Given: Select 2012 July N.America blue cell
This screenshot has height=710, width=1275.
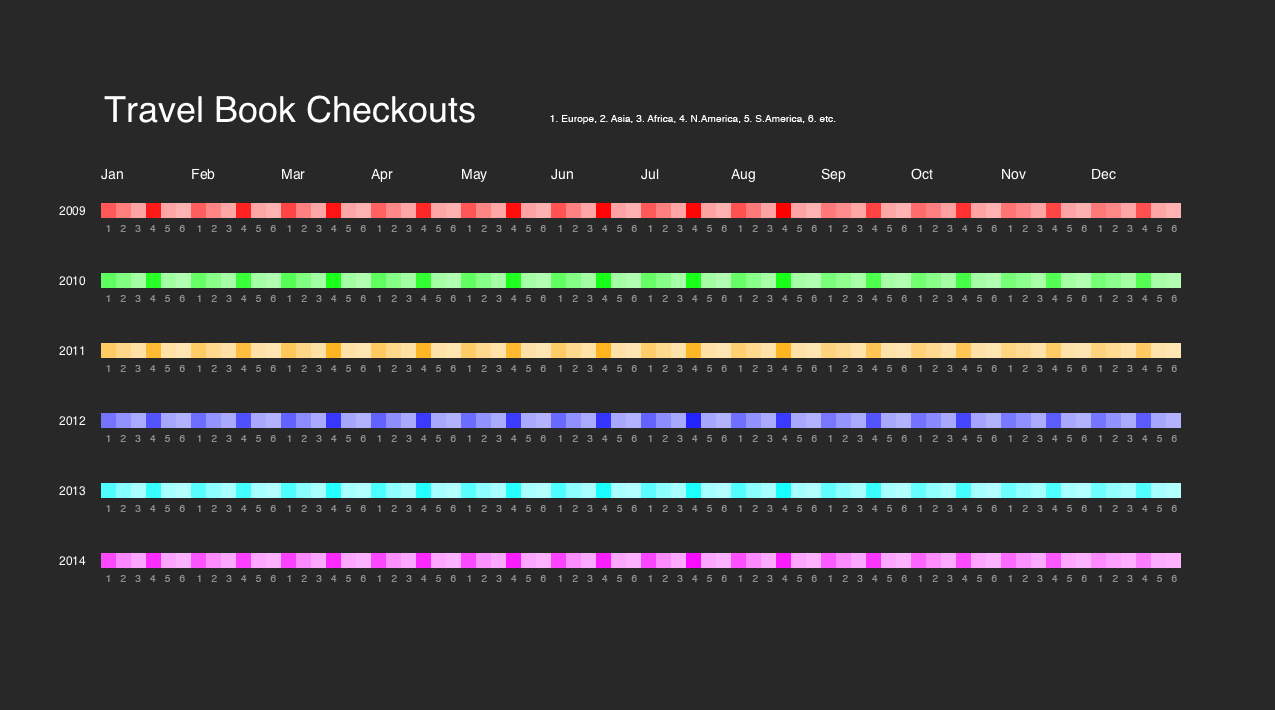Looking at the screenshot, I should click(x=693, y=421).
